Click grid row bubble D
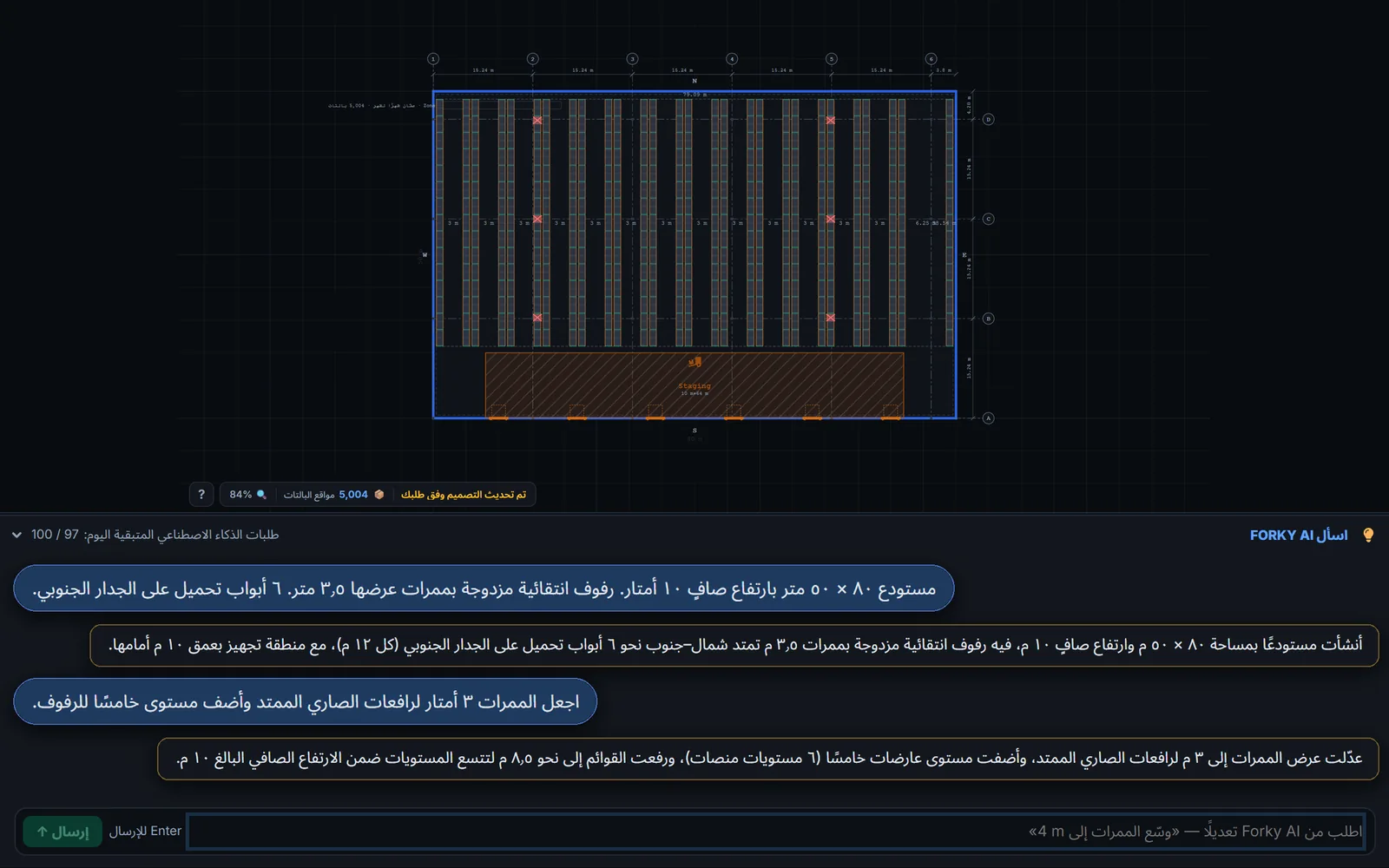The image size is (1389, 868). tap(988, 120)
